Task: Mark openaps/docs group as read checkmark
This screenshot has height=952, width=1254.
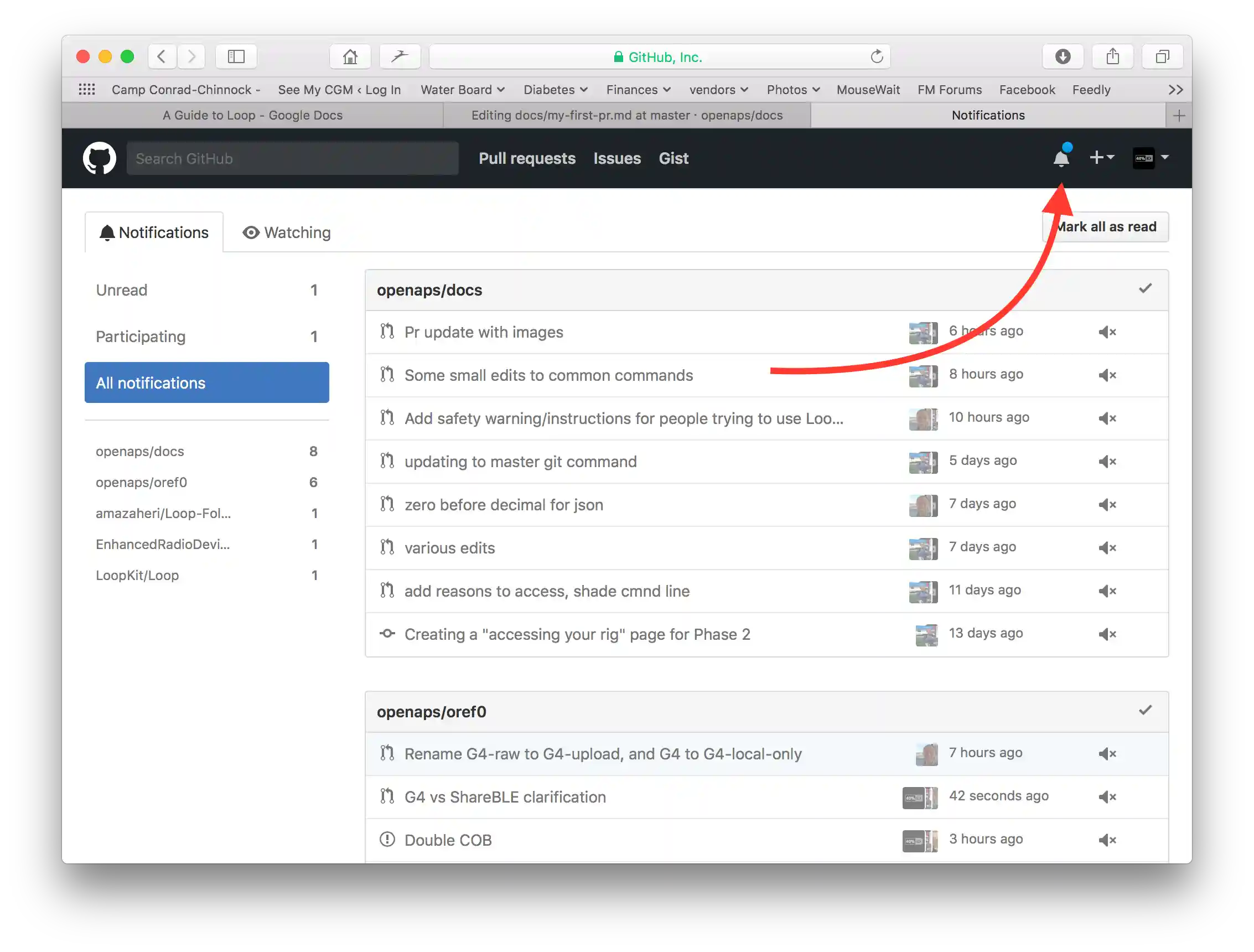Action: point(1145,288)
